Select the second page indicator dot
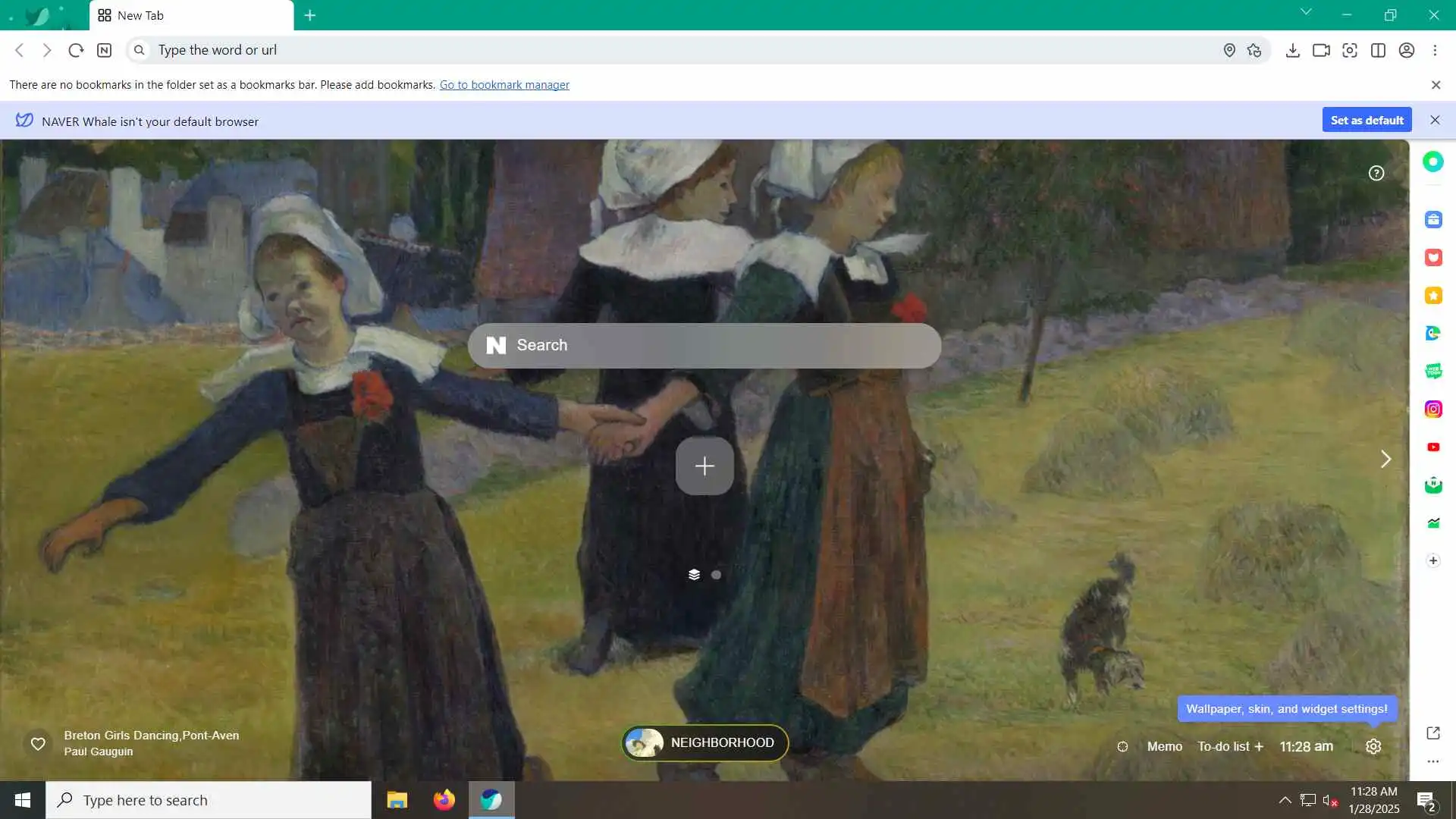The width and height of the screenshot is (1456, 819). coord(716,575)
